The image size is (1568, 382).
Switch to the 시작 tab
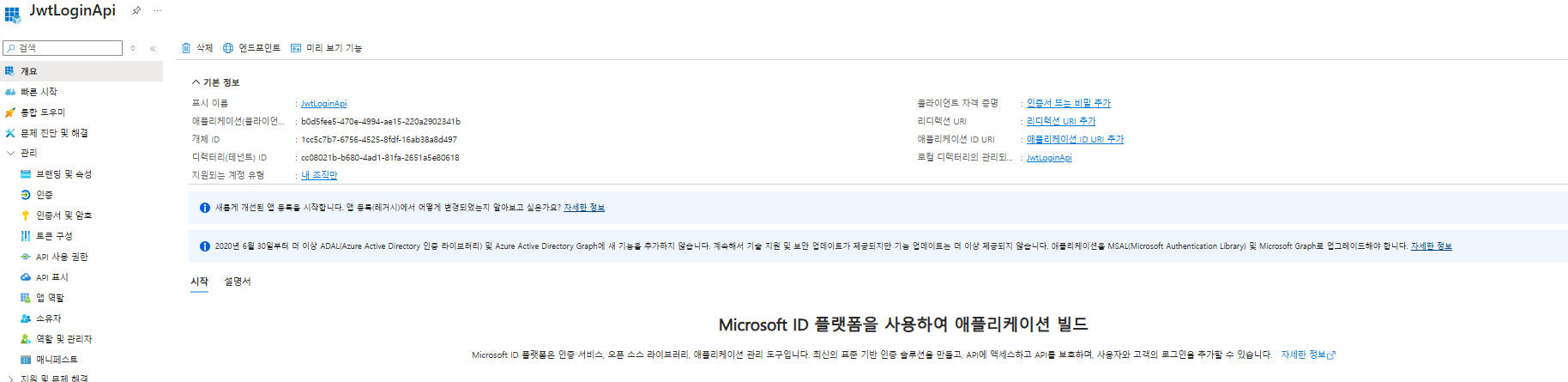pyautogui.click(x=199, y=282)
